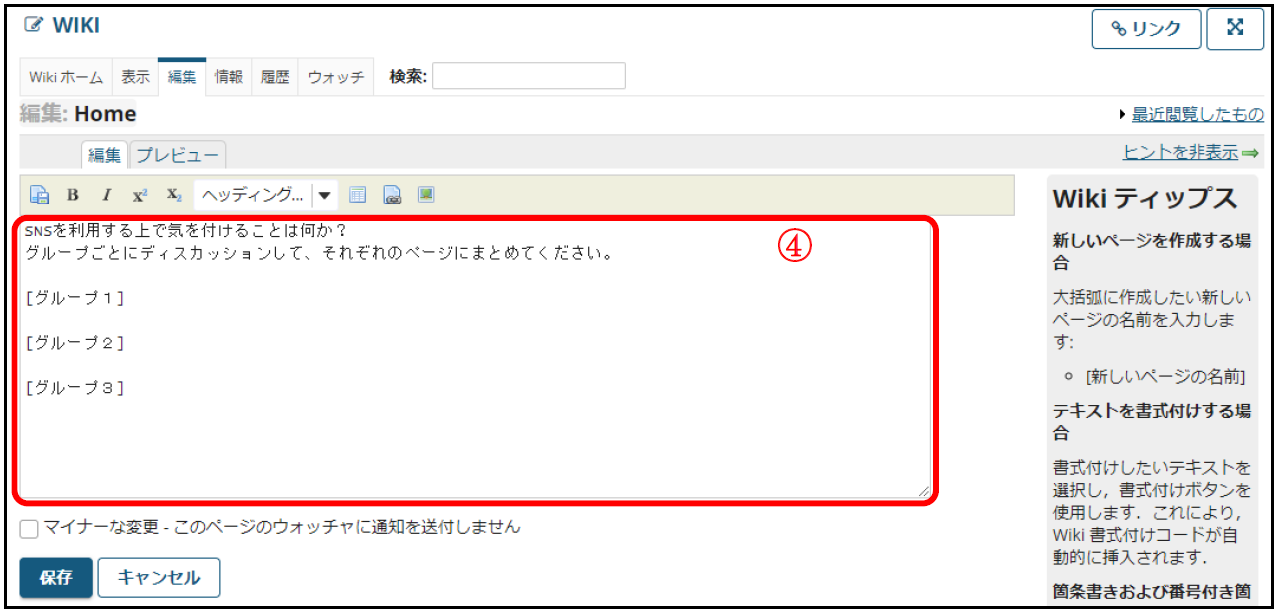Insert a table using the table icon
Screen dimensions: 1279x615
pyautogui.click(x=358, y=195)
